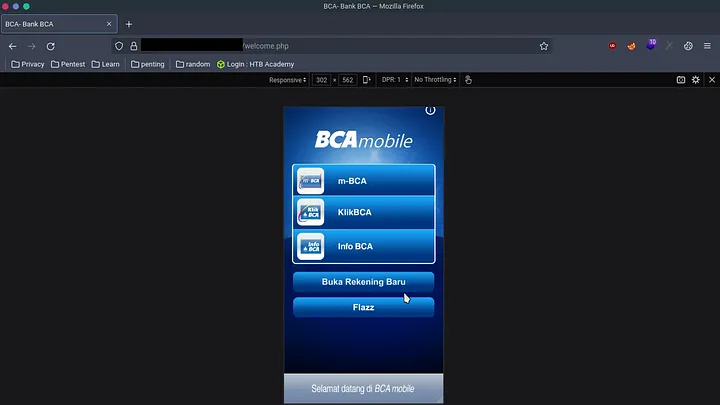Close the BCA- Bank BCA tab

[x=109, y=24]
